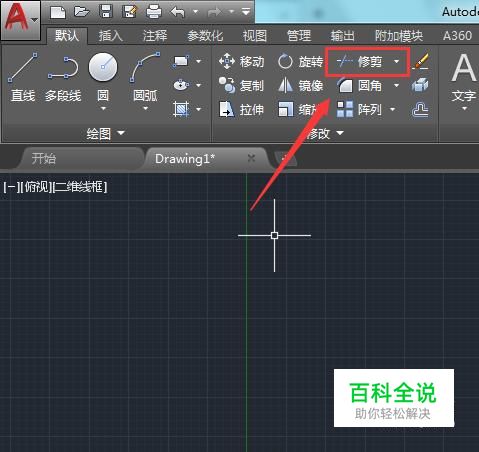Click the [二维线框] visual style label
The width and height of the screenshot is (479, 452).
pos(80,187)
